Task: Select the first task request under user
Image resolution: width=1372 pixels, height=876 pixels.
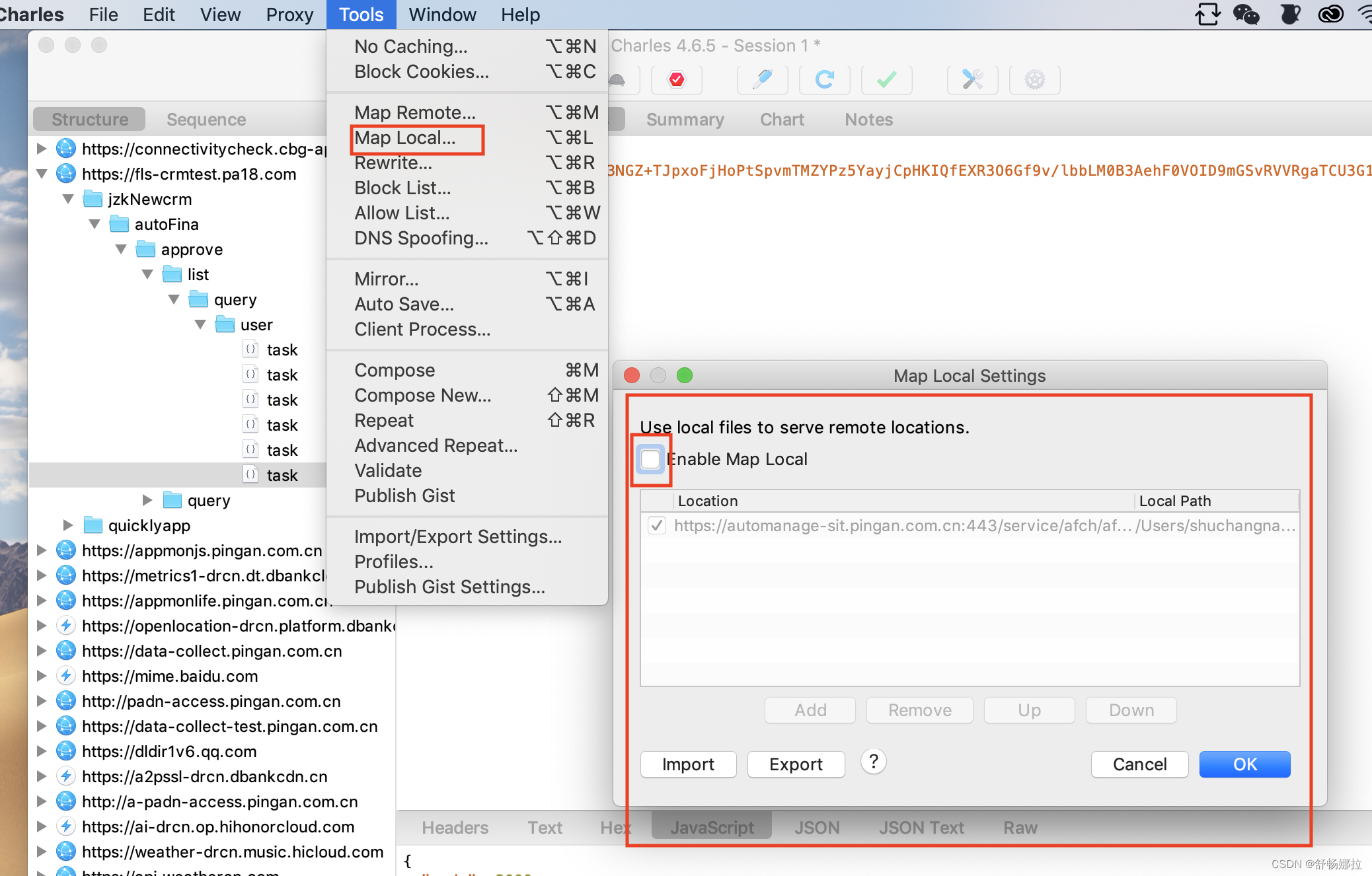Action: tap(282, 349)
